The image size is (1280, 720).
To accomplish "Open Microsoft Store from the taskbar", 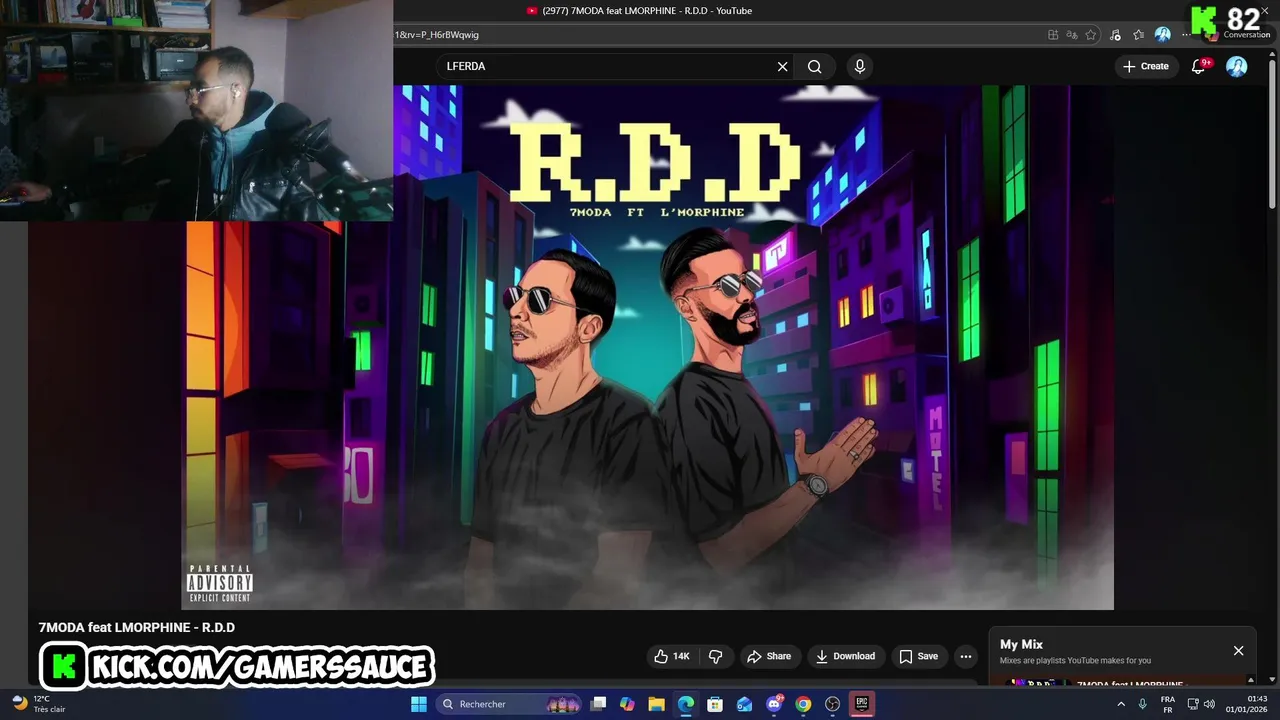I will pos(715,704).
